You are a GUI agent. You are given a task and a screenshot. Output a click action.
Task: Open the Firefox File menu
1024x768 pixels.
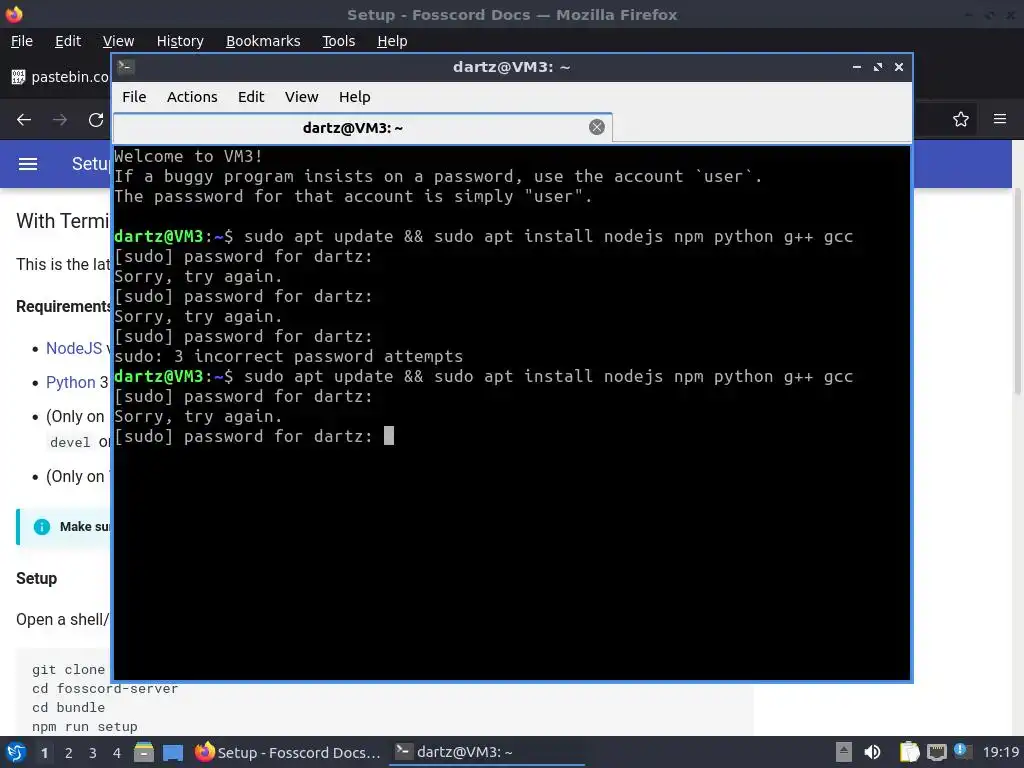point(22,41)
